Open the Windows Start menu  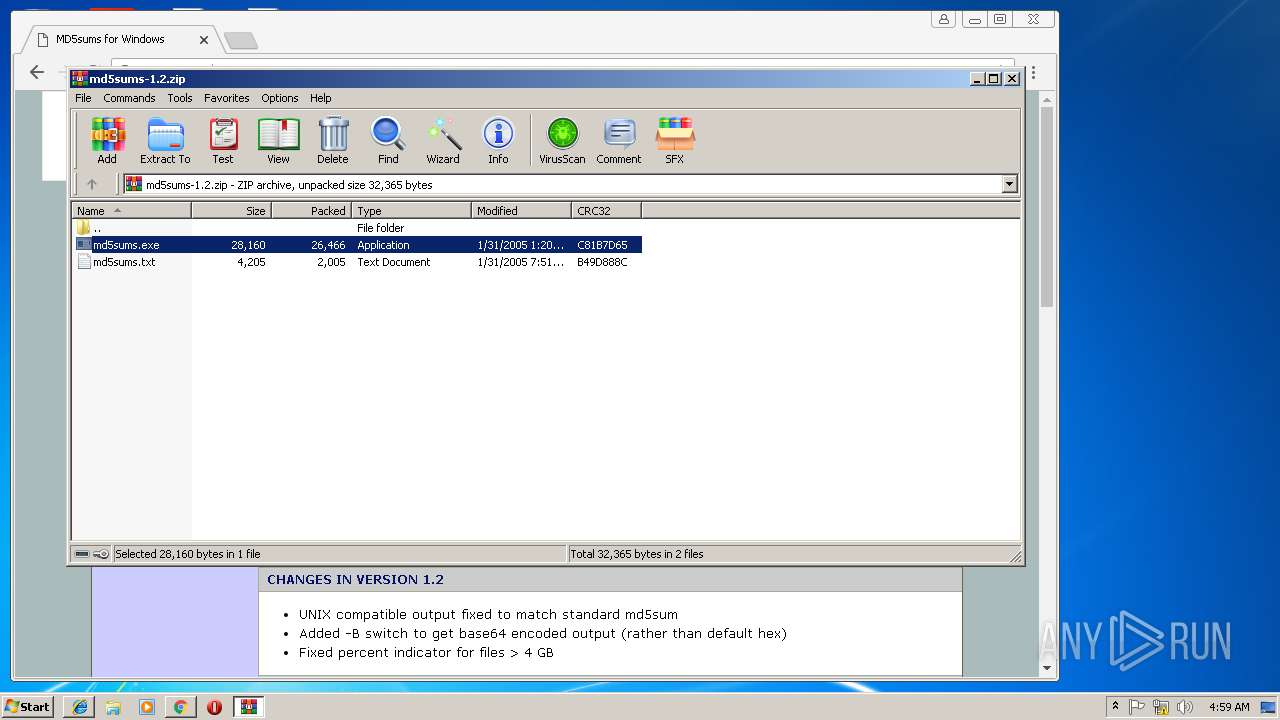click(x=28, y=707)
